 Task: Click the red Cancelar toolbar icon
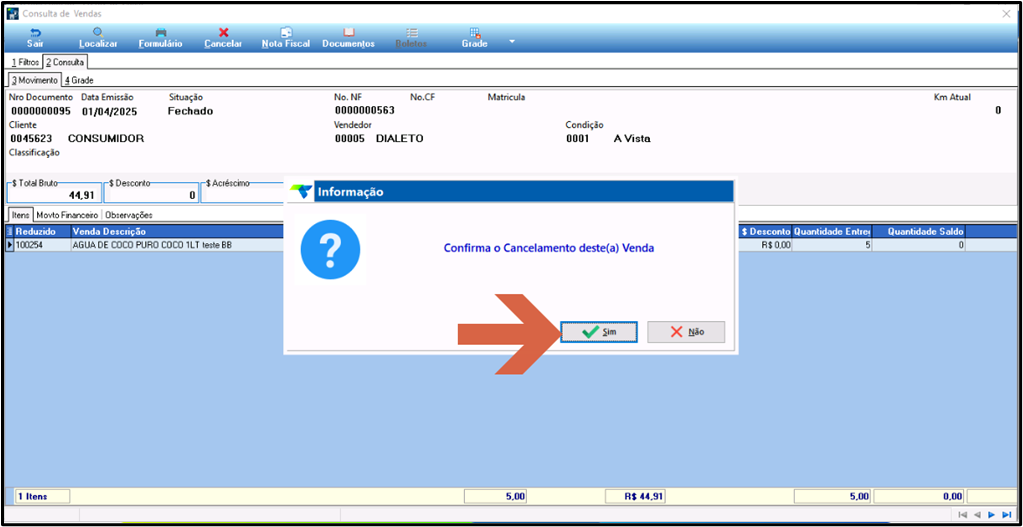[223, 38]
